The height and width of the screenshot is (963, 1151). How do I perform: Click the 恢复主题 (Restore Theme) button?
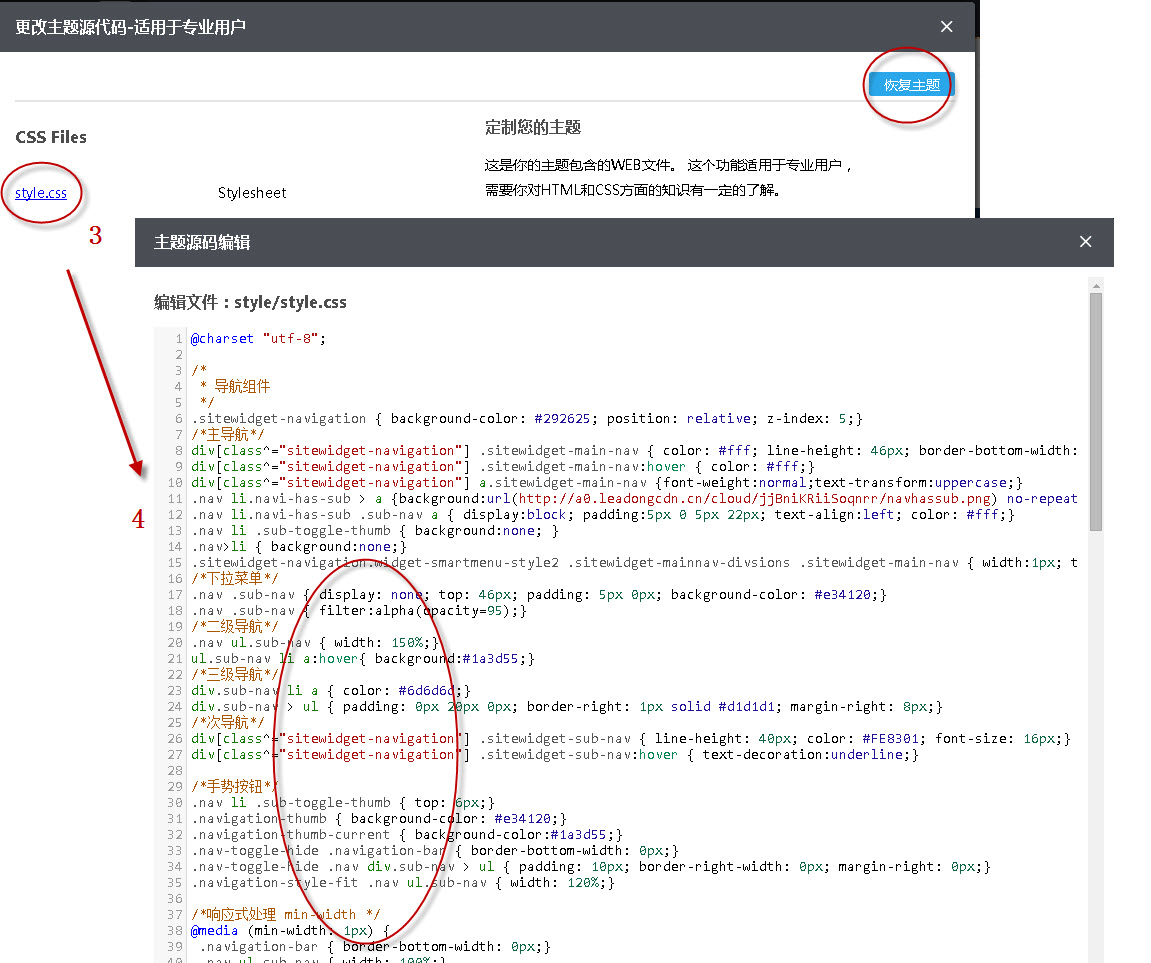click(908, 85)
